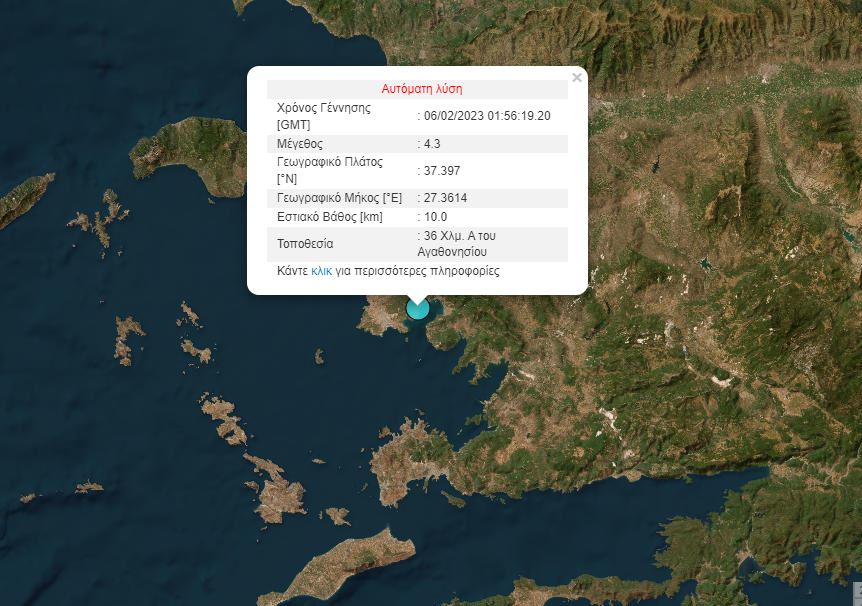Click the longitude value 27.3614
Image resolution: width=862 pixels, height=606 pixels.
pyautogui.click(x=445, y=198)
